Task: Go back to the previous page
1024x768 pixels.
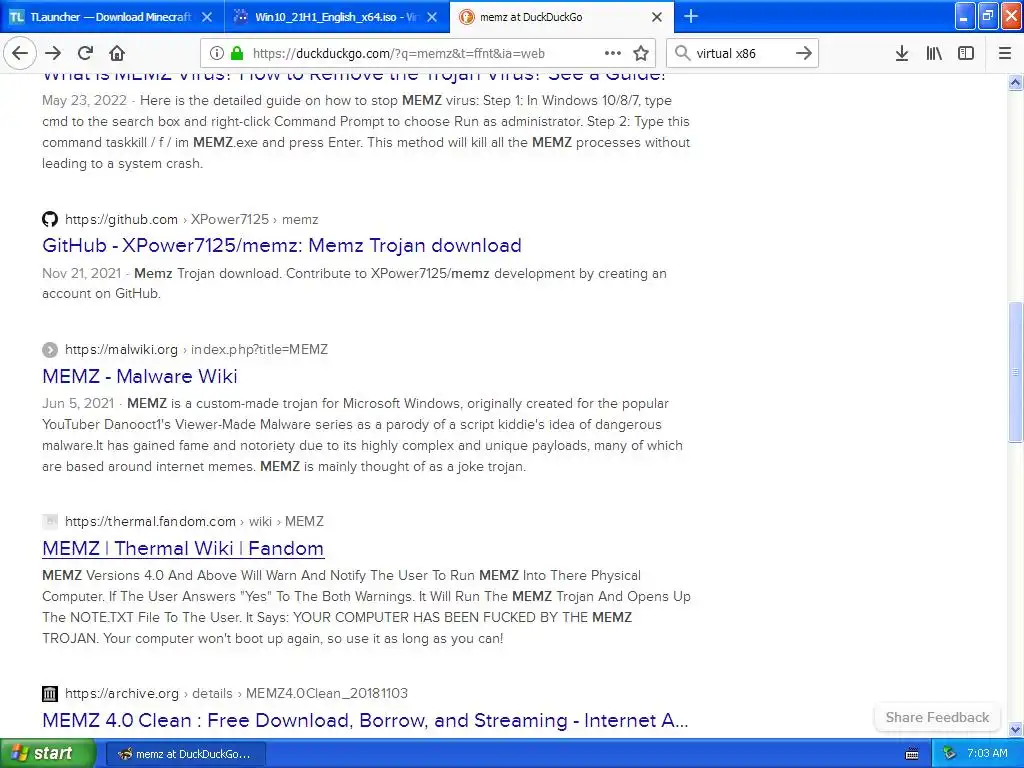Action: [20, 53]
